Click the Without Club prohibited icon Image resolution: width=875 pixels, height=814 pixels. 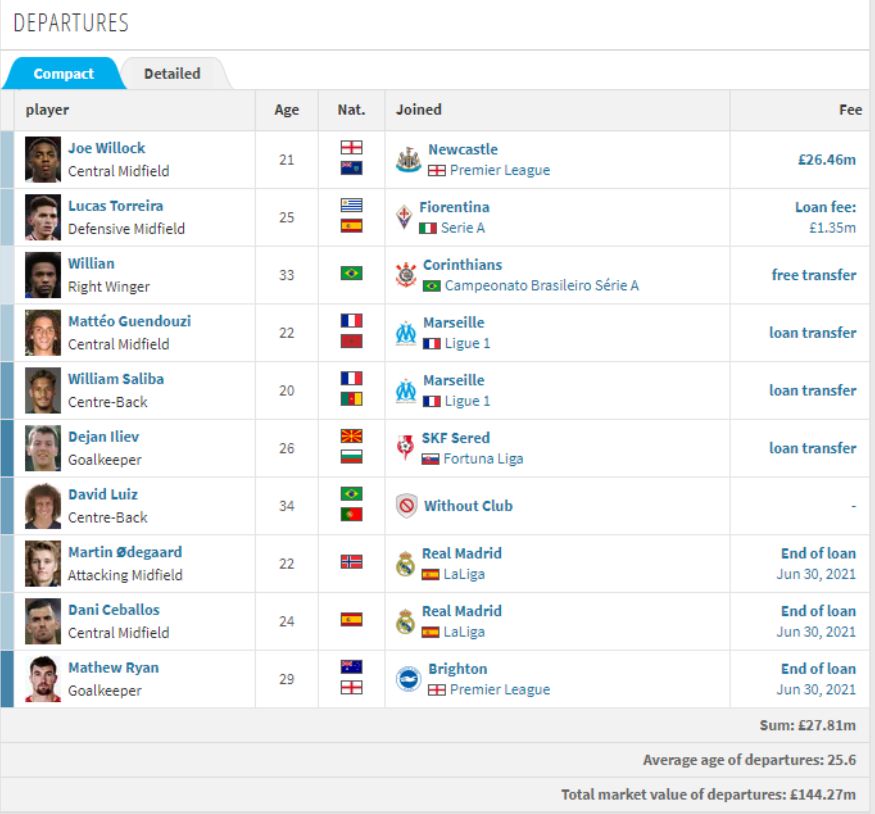406,506
